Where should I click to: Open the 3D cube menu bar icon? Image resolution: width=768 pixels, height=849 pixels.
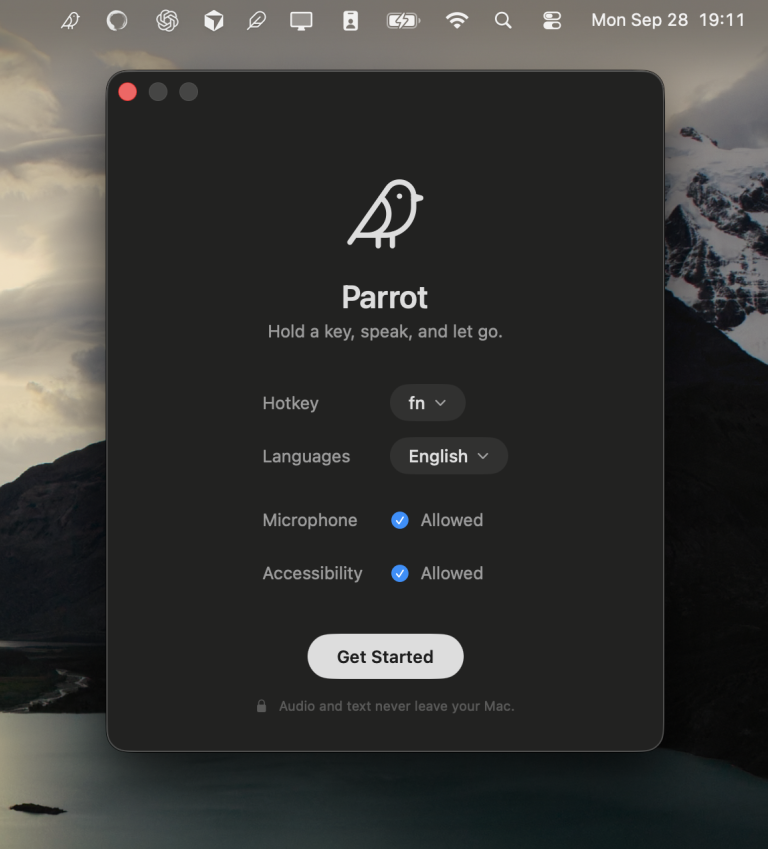(x=214, y=21)
